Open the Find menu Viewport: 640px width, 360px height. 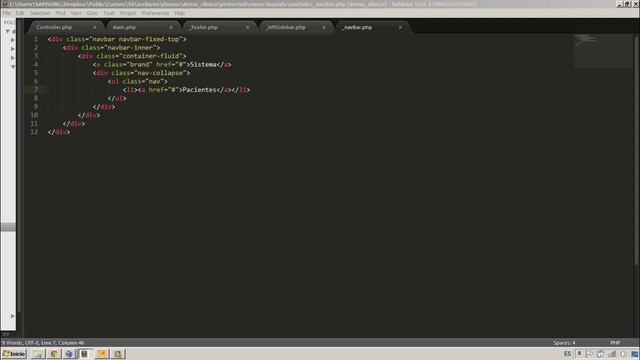point(60,13)
